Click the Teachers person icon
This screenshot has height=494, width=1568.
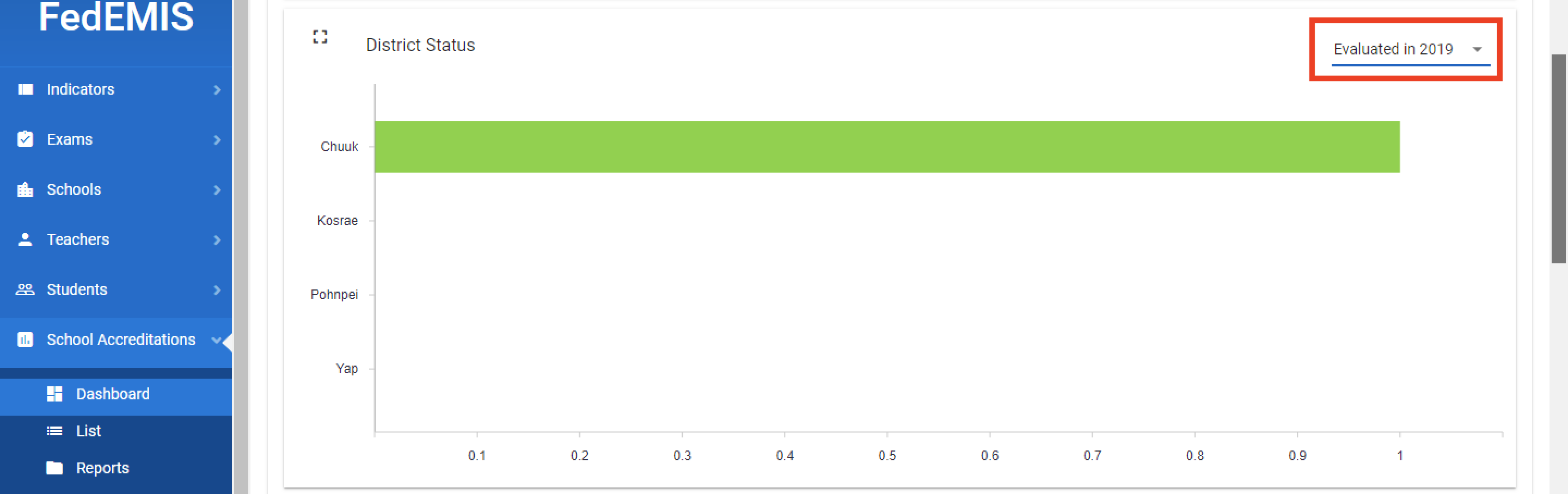[25, 240]
